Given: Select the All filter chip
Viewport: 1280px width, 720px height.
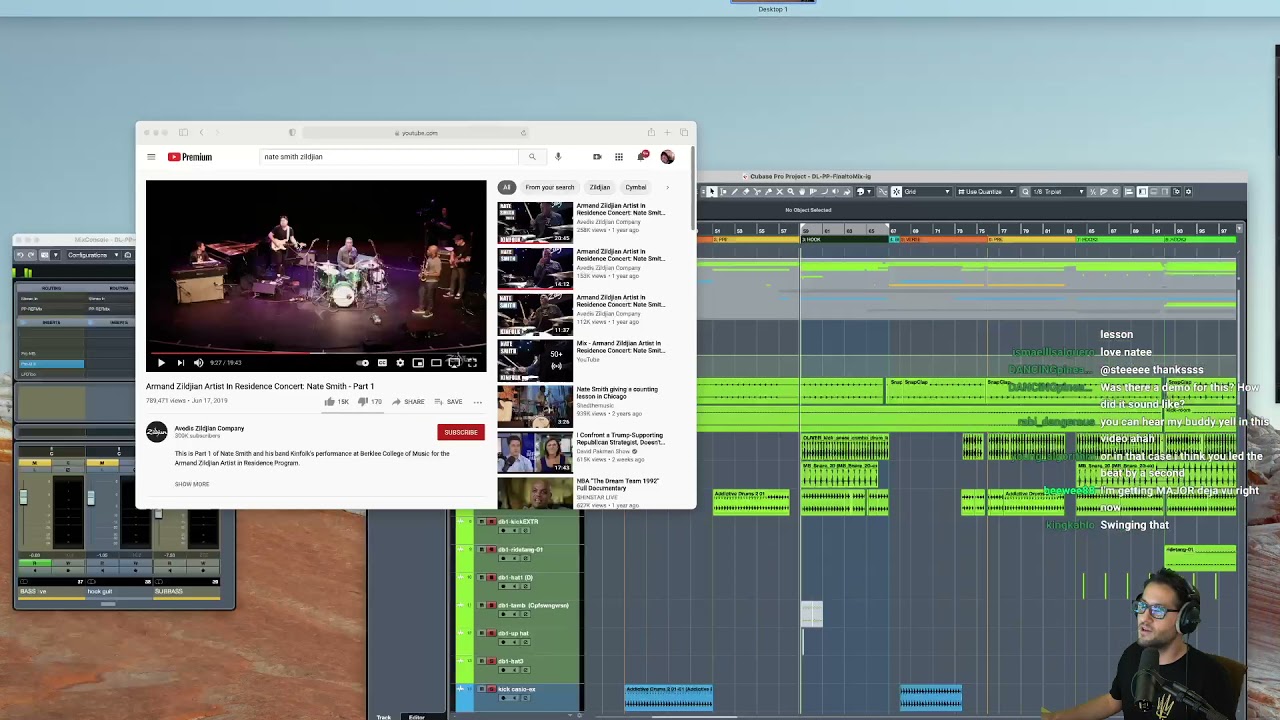Looking at the screenshot, I should point(507,187).
